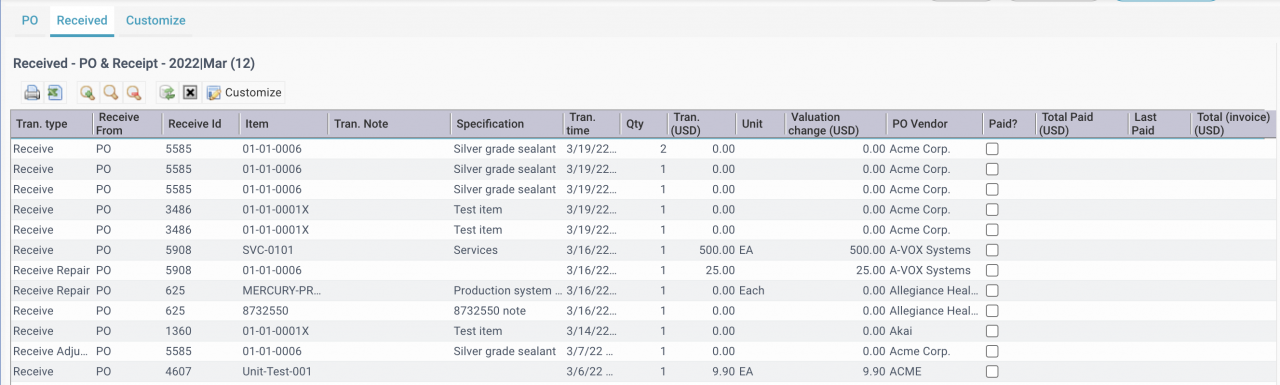Toggle Paid checkbox for the Akai vendor row

pos(992,331)
